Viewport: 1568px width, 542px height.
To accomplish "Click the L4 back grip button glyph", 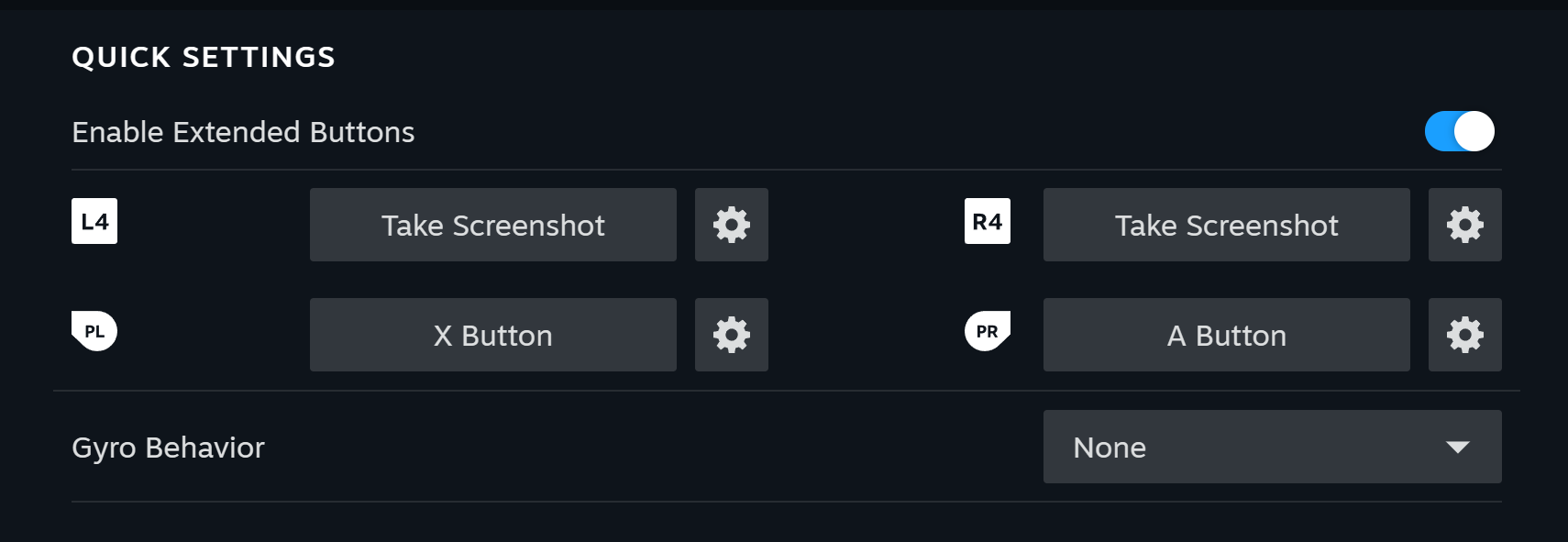I will [94, 221].
